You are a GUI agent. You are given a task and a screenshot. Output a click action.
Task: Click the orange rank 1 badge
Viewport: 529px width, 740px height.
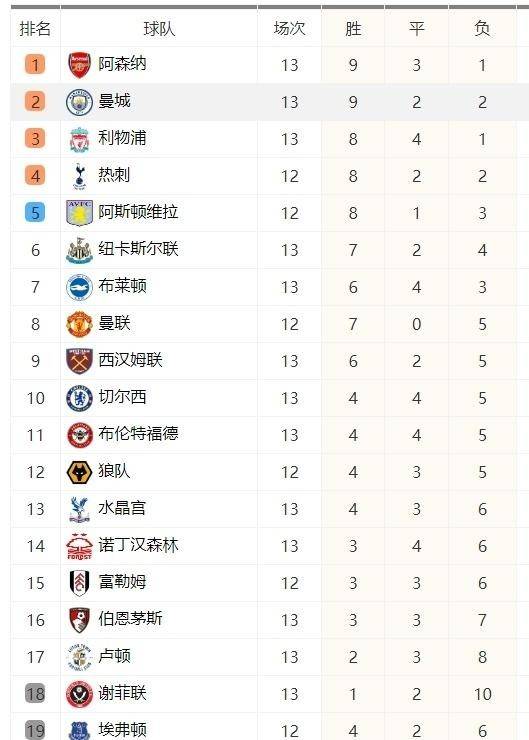coord(35,65)
